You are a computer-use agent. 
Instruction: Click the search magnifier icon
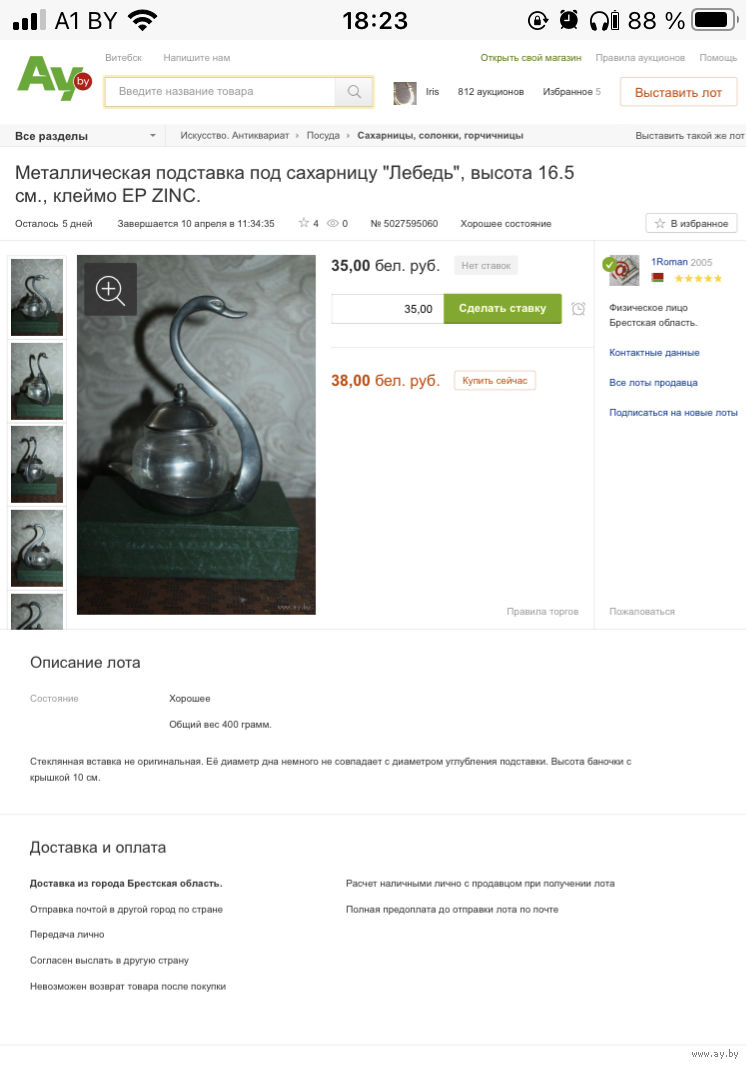click(354, 92)
